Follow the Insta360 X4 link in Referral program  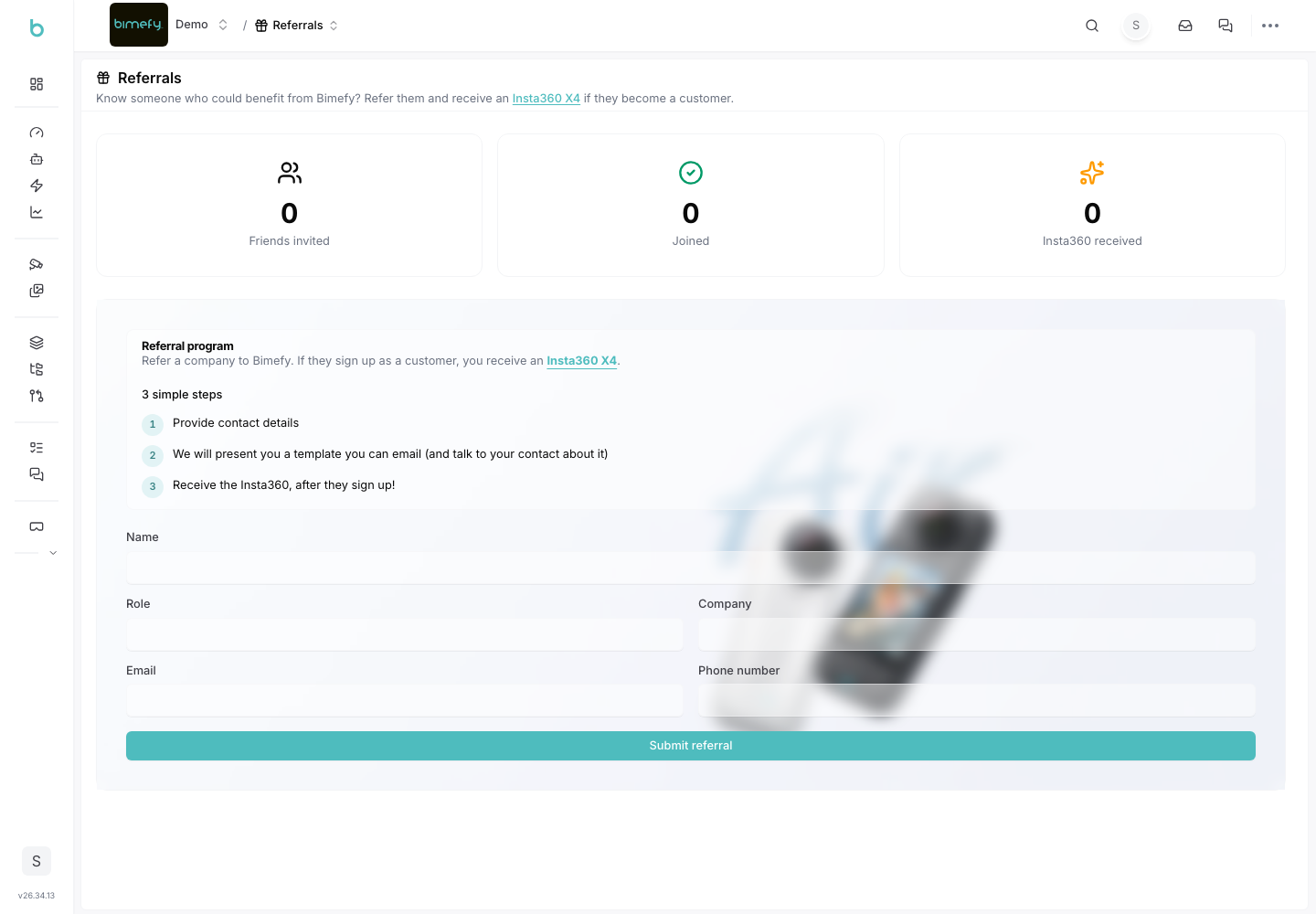pos(582,361)
